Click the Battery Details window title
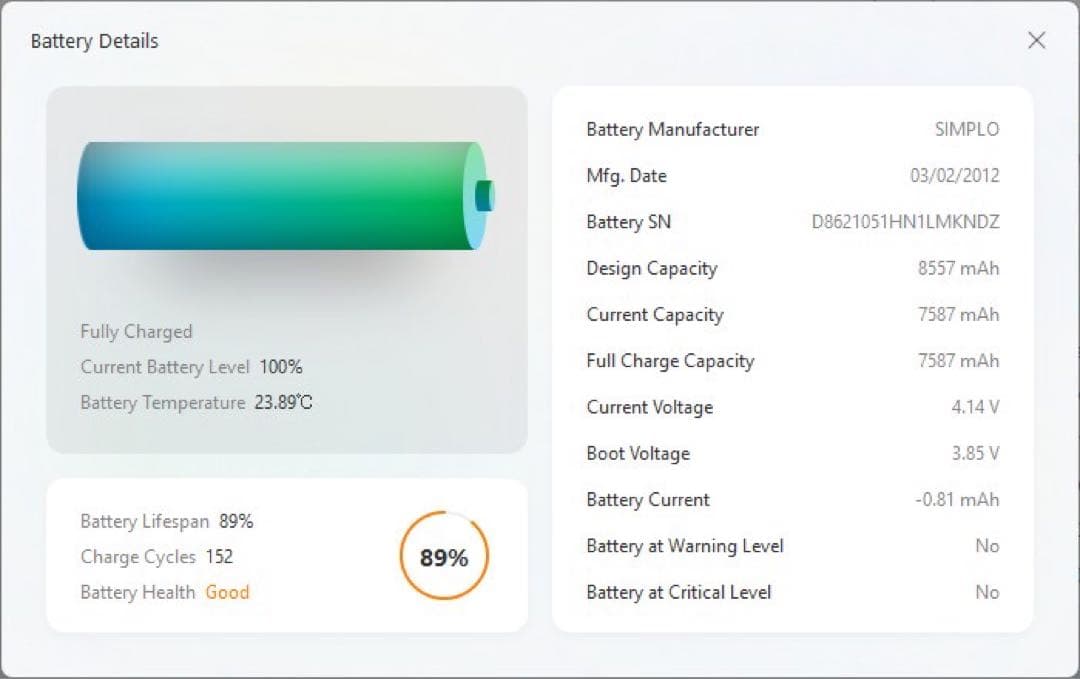Image resolution: width=1080 pixels, height=679 pixels. (x=94, y=41)
